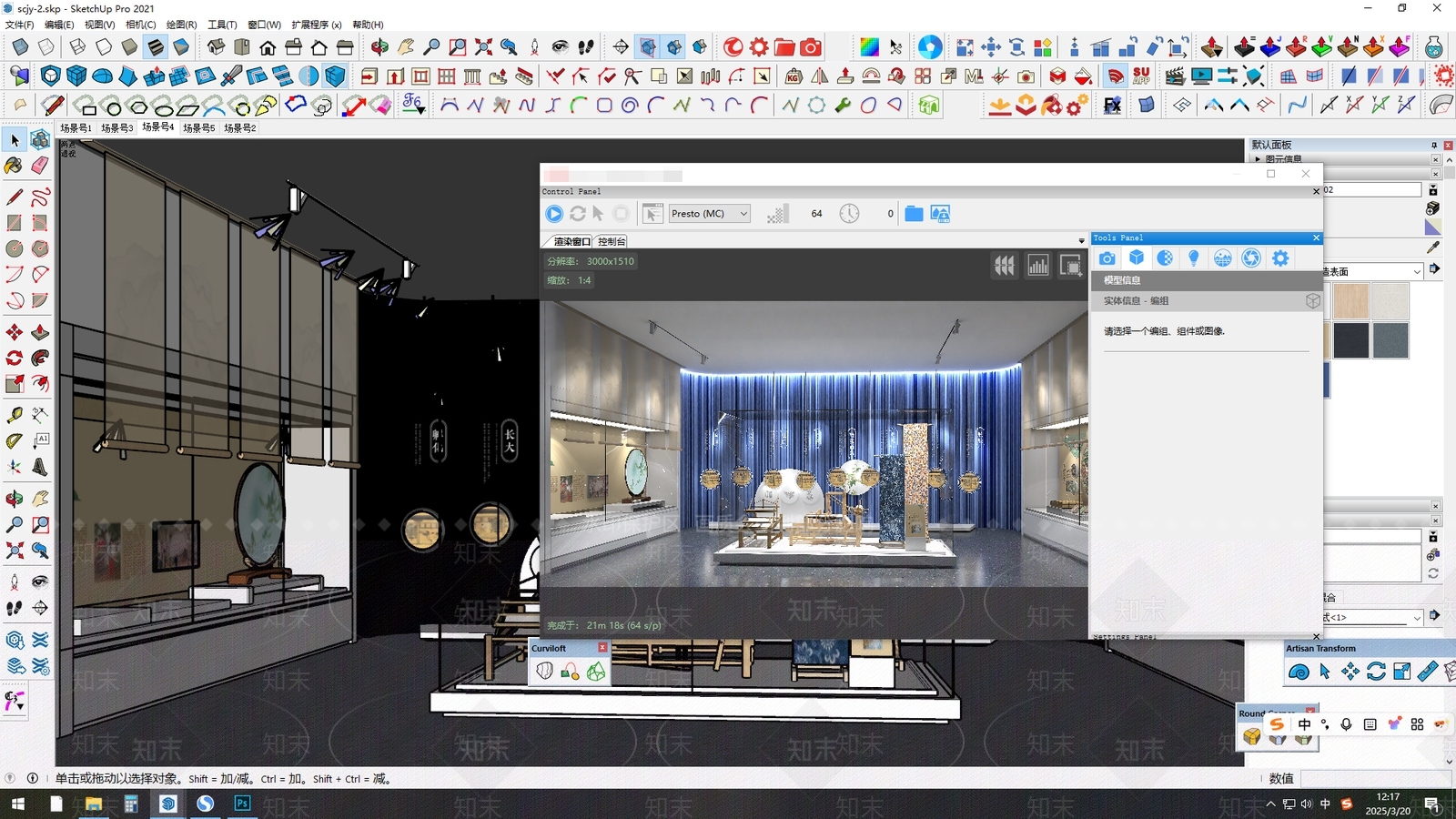Expand the 图示信息 panel section
The height and width of the screenshot is (819, 1456).
click(1283, 159)
